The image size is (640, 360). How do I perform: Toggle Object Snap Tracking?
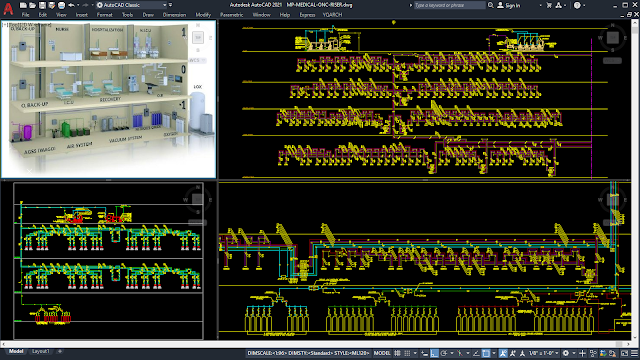(x=476, y=353)
